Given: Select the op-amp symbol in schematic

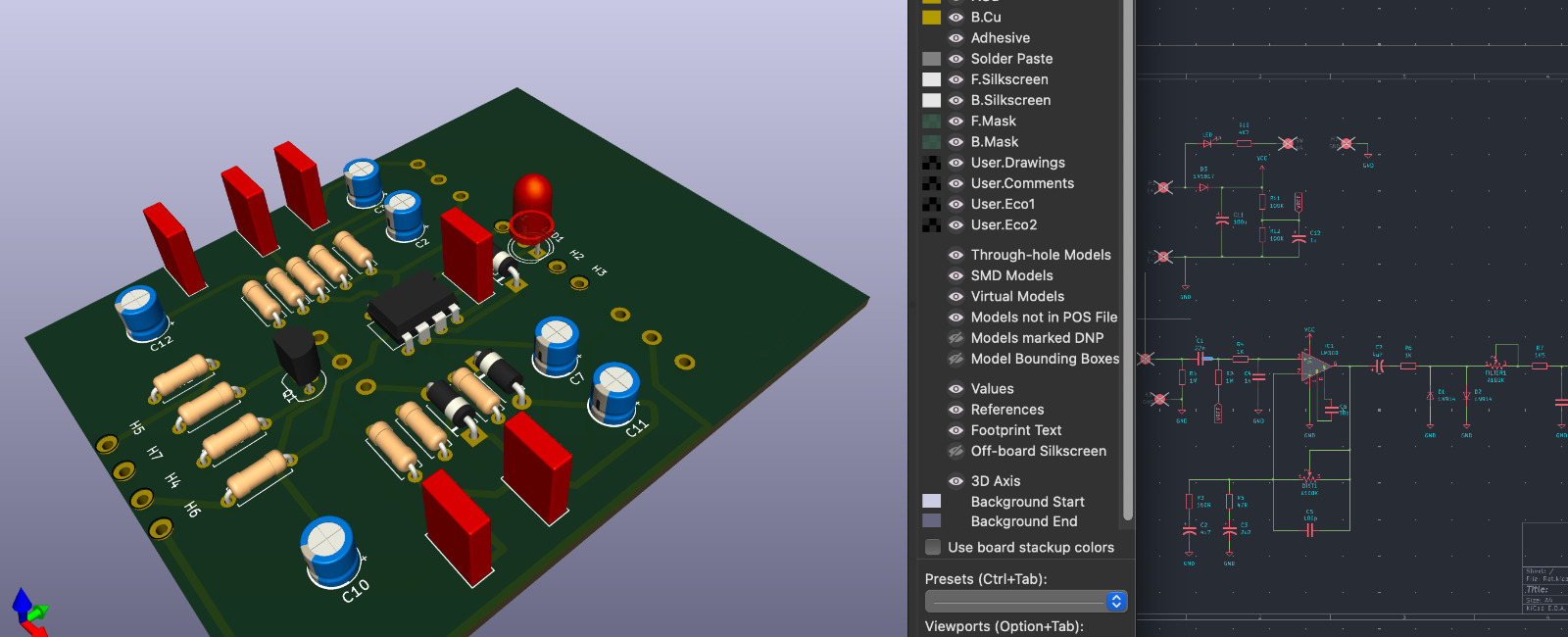Looking at the screenshot, I should 1314,367.
